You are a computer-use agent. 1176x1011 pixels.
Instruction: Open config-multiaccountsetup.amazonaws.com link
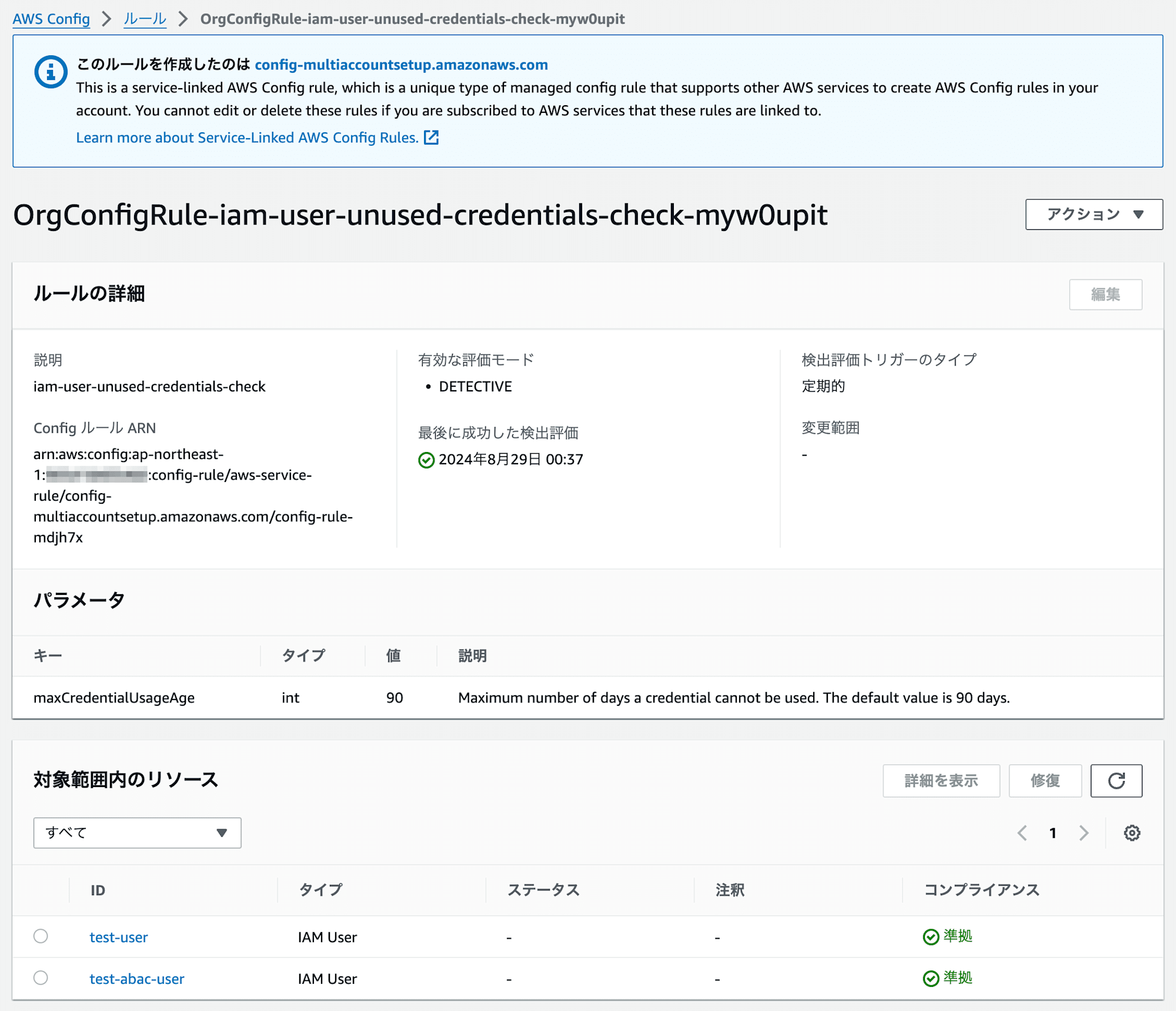[x=401, y=65]
